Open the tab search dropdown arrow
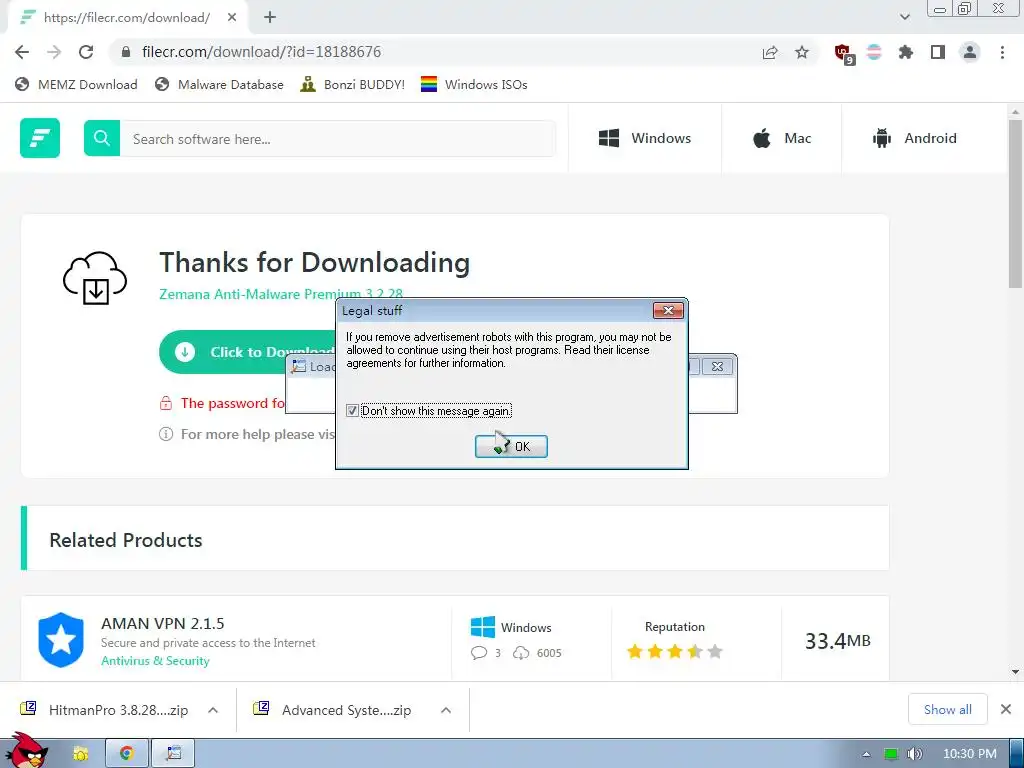This screenshot has width=1024, height=768. [904, 17]
